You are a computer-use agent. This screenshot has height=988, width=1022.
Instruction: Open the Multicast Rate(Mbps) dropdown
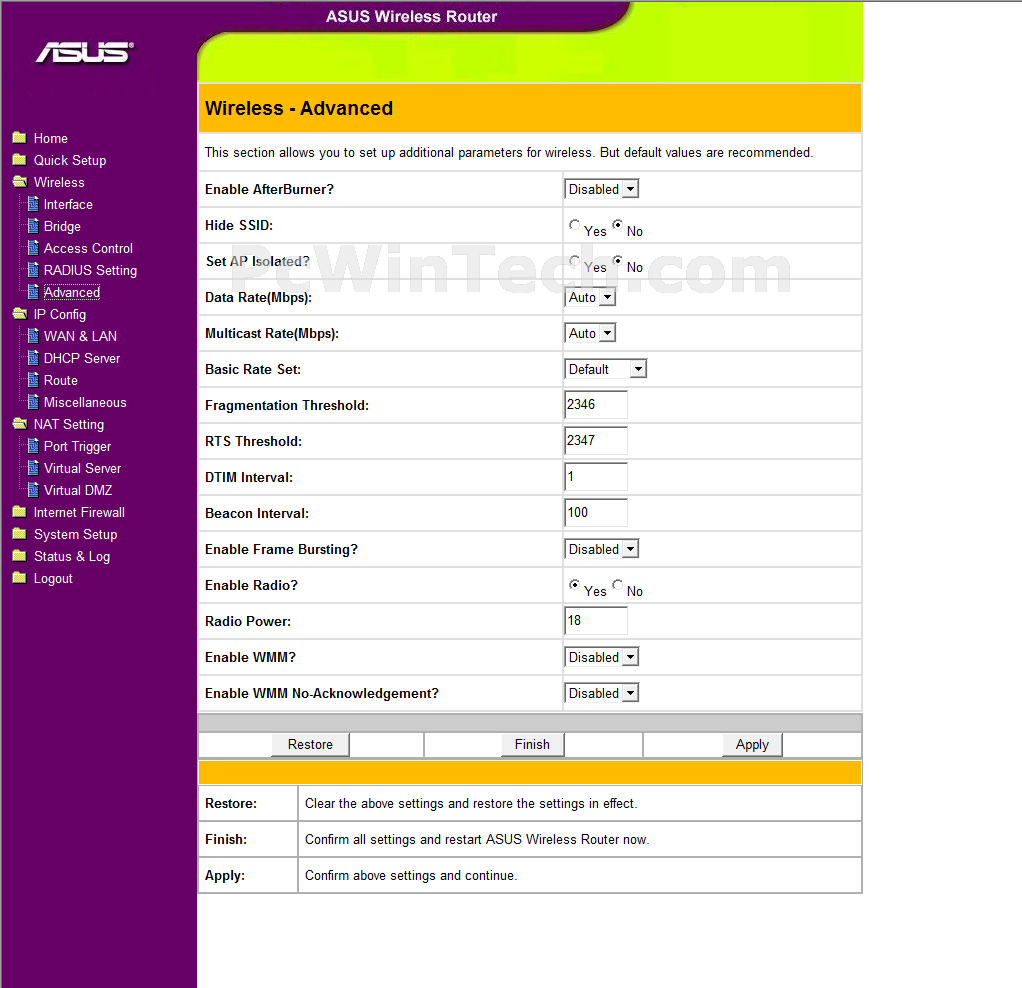coord(590,333)
